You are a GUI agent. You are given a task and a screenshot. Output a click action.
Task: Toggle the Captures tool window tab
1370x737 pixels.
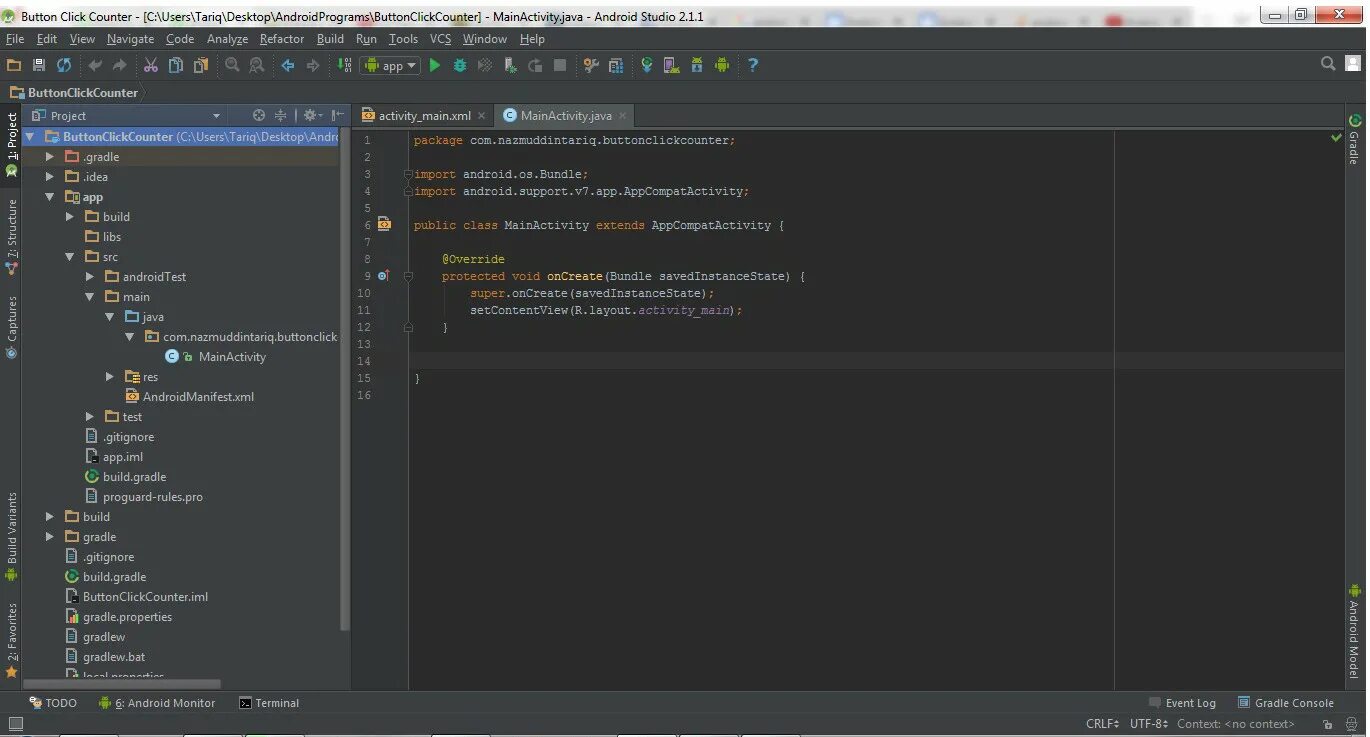[x=12, y=326]
